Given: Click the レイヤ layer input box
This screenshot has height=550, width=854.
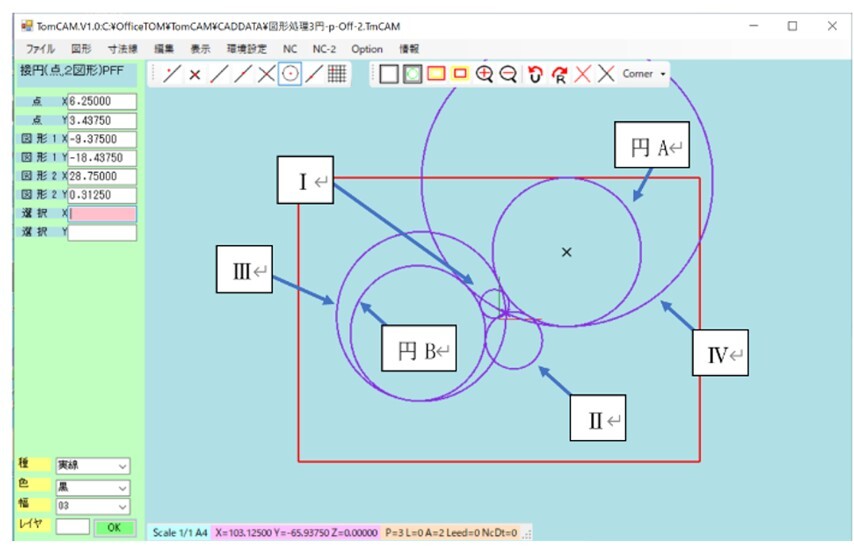Looking at the screenshot, I should pyautogui.click(x=72, y=526).
